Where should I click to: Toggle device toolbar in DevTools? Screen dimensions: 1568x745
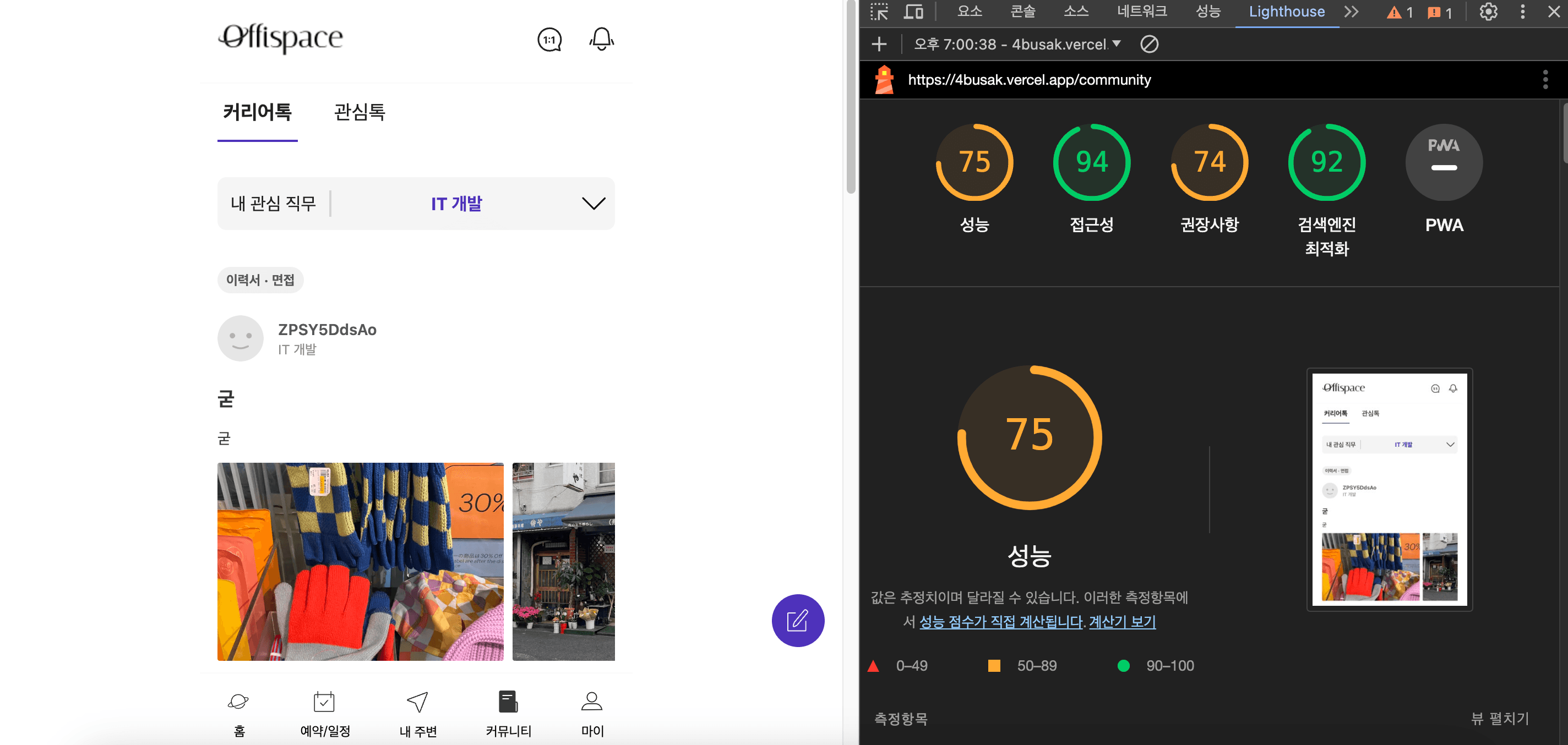point(913,12)
